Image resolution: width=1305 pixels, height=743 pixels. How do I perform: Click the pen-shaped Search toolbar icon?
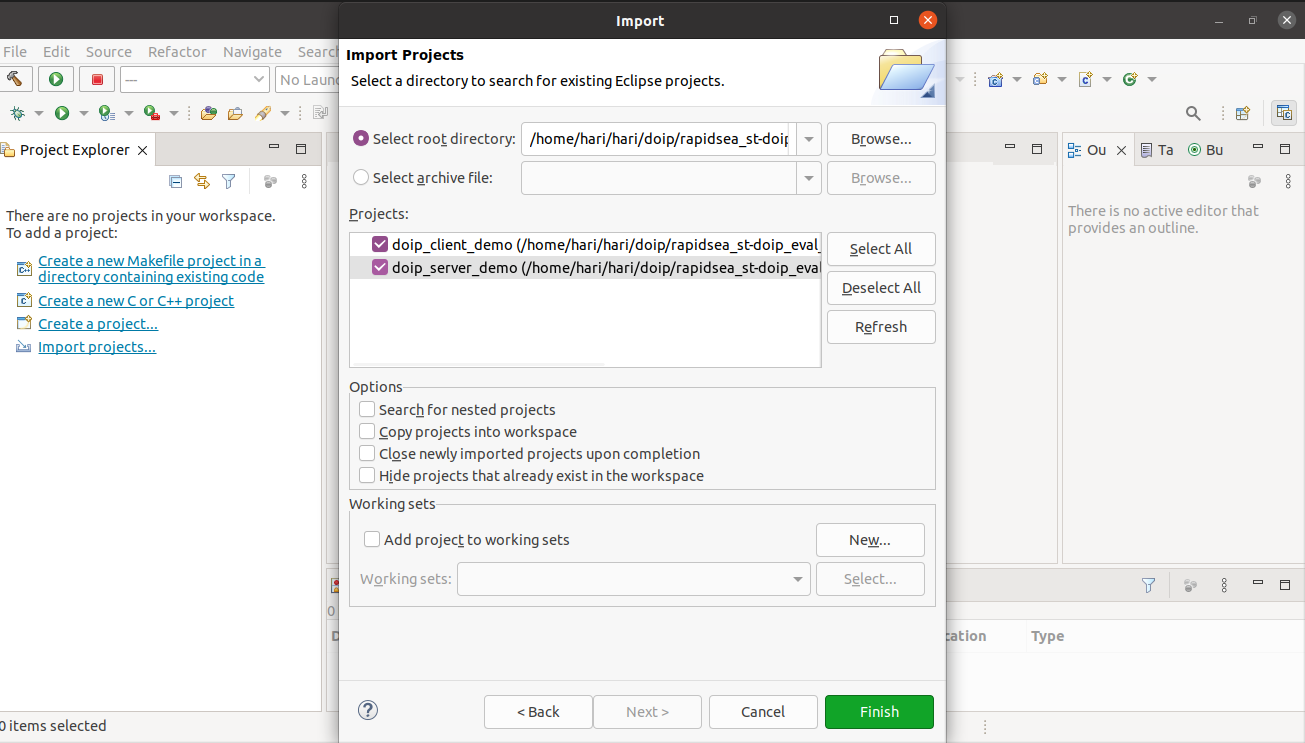click(x=263, y=113)
